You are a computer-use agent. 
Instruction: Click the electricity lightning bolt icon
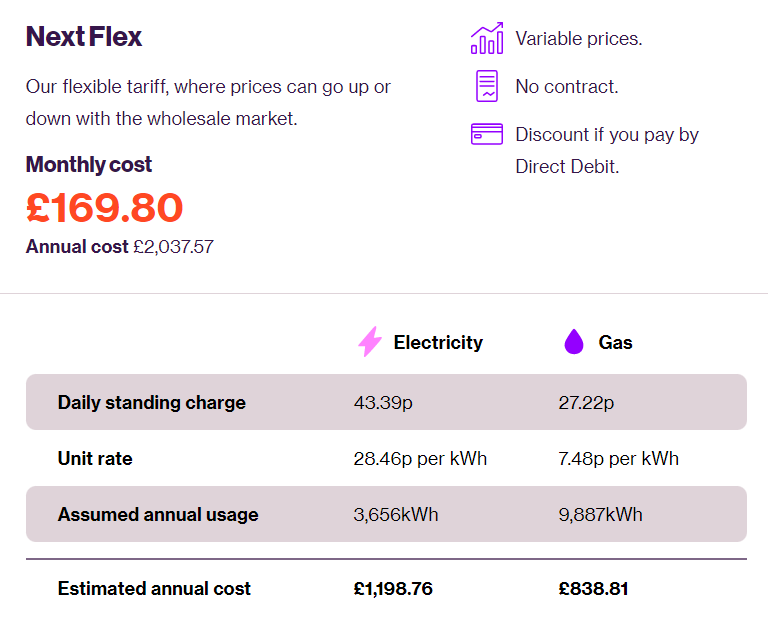pos(370,341)
